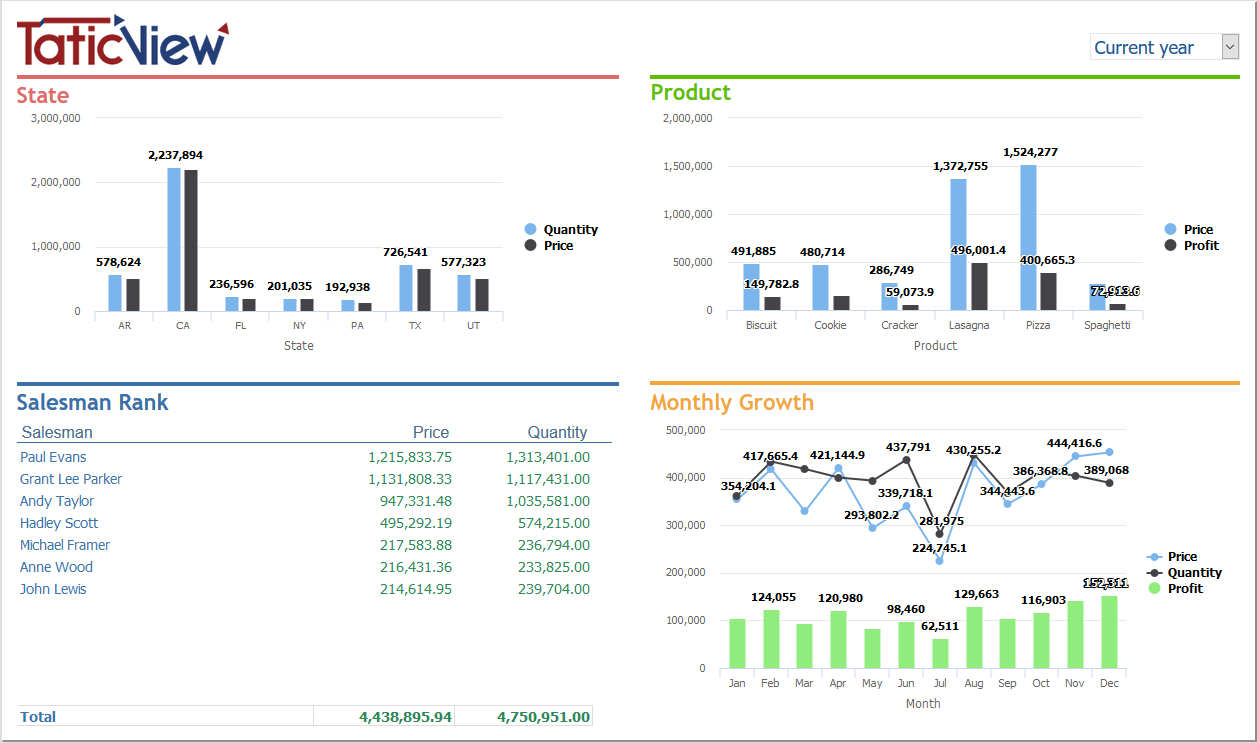Sort table by Salesman column header
The height and width of the screenshot is (743, 1257).
pyautogui.click(x=57, y=433)
